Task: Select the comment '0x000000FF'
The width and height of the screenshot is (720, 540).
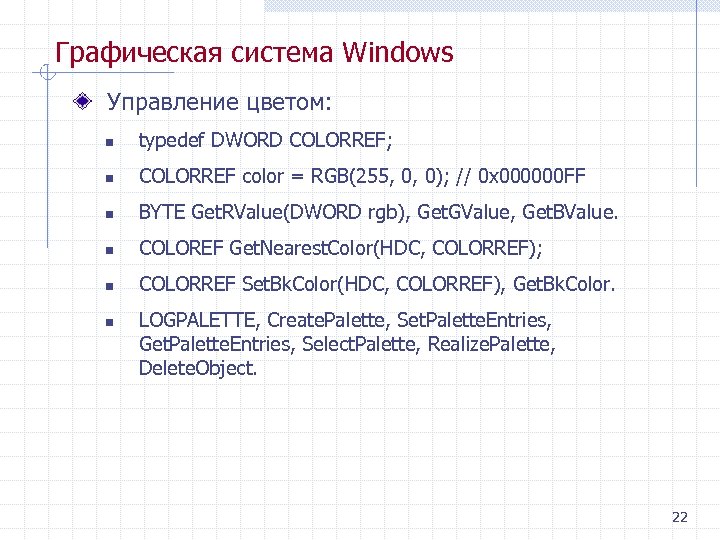Action: coord(532,176)
